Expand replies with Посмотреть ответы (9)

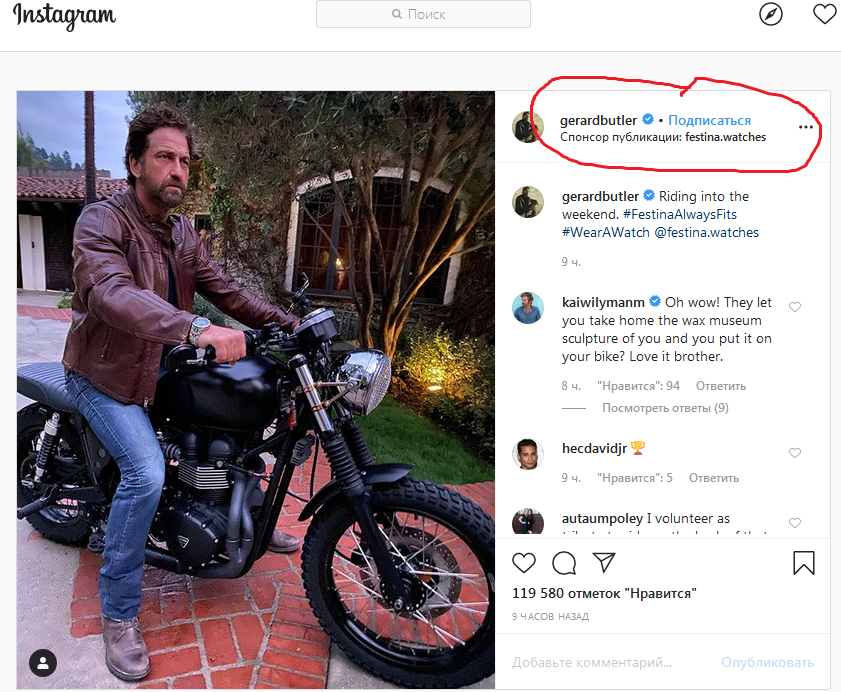tap(665, 408)
